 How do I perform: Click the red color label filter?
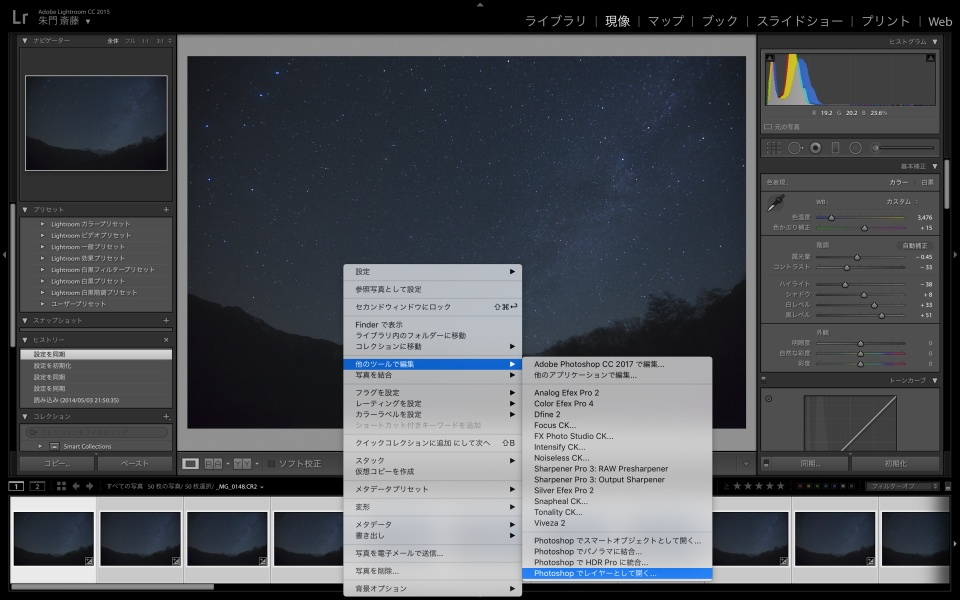800,486
